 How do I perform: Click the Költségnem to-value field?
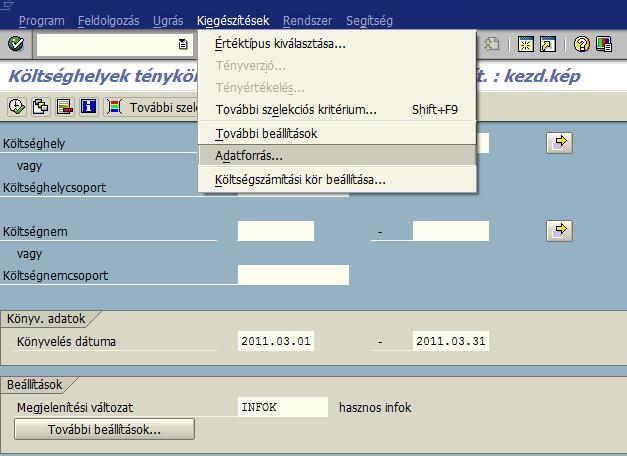451,231
